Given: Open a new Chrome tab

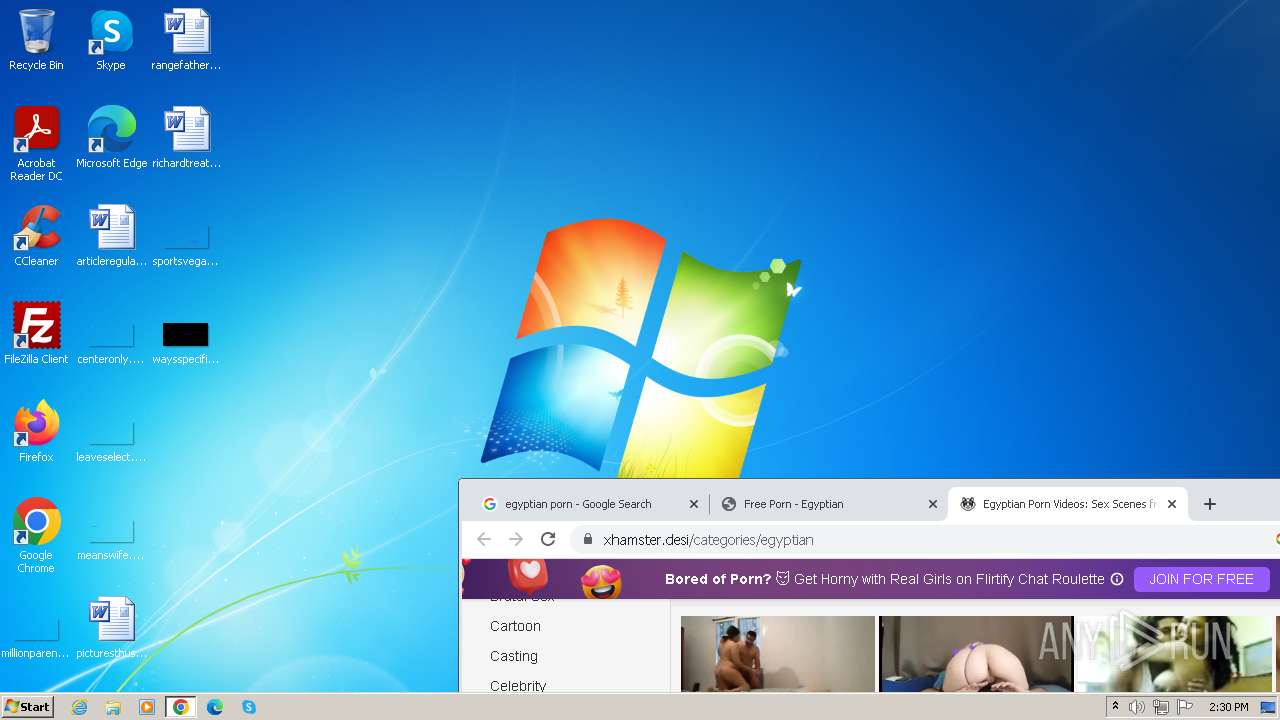Looking at the screenshot, I should (1210, 504).
